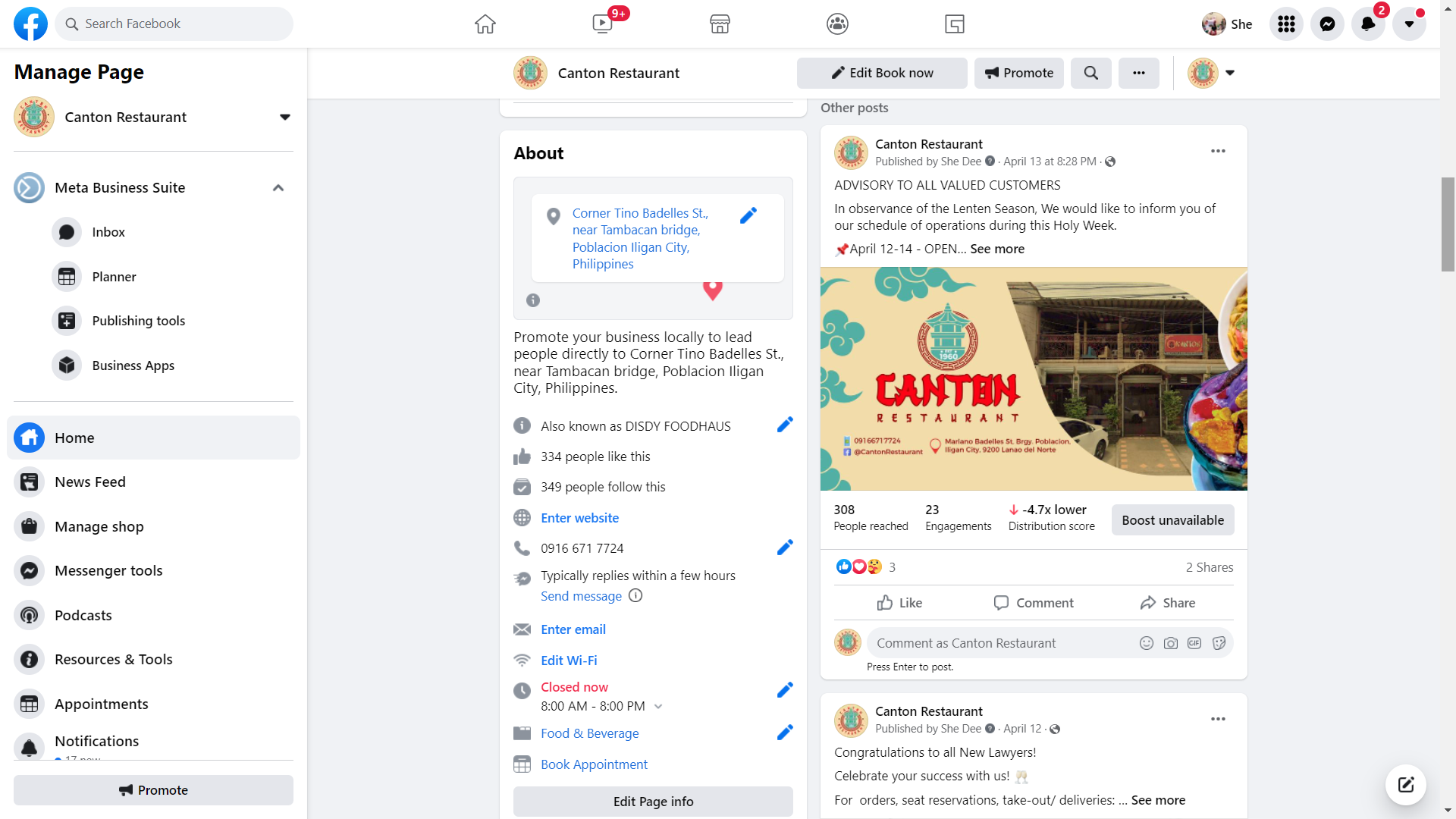Go to Marketplace icon in top navigation
1456x819 pixels.
click(720, 24)
